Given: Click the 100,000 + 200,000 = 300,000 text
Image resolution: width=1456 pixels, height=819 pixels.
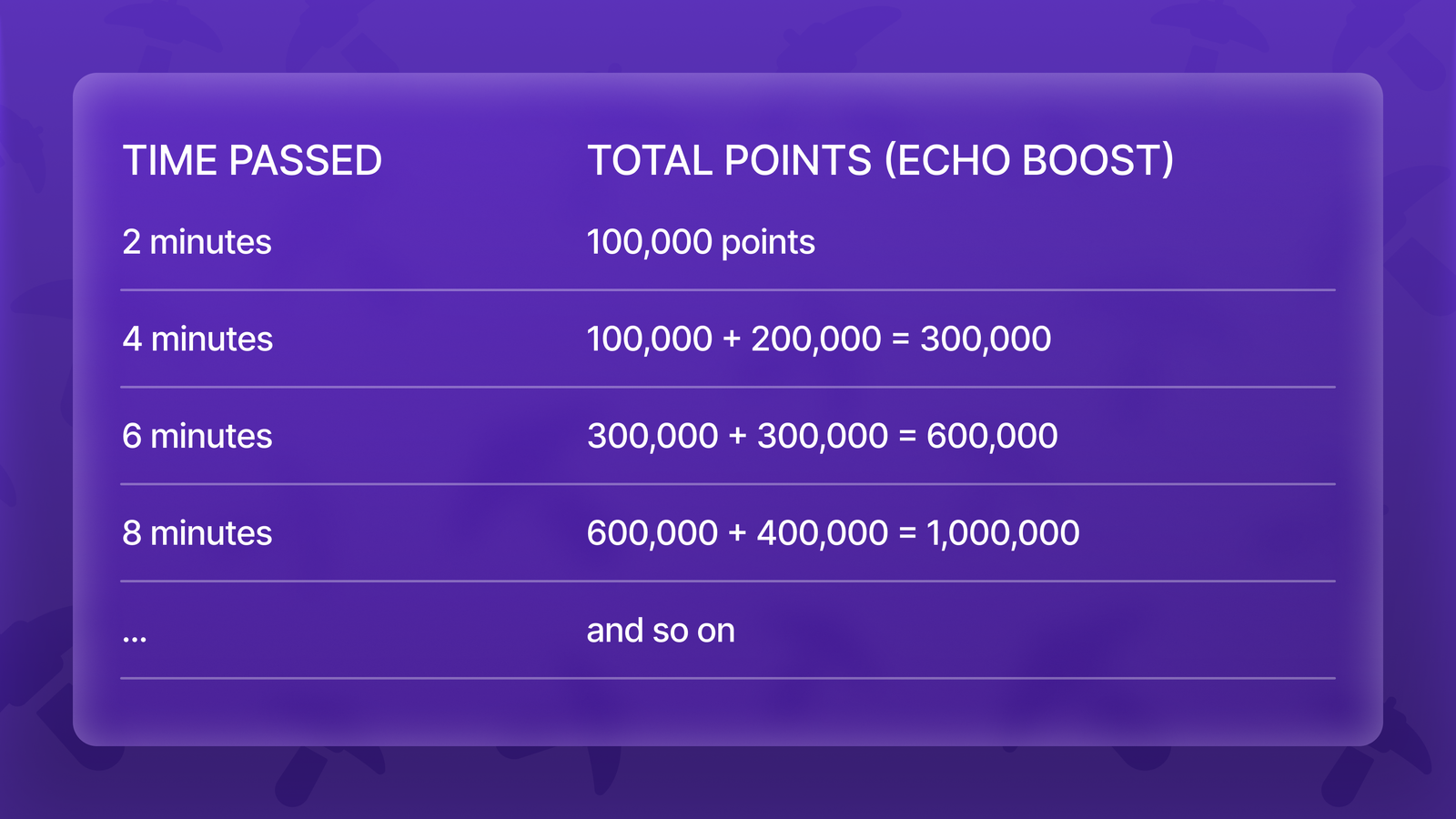Looking at the screenshot, I should tap(819, 339).
